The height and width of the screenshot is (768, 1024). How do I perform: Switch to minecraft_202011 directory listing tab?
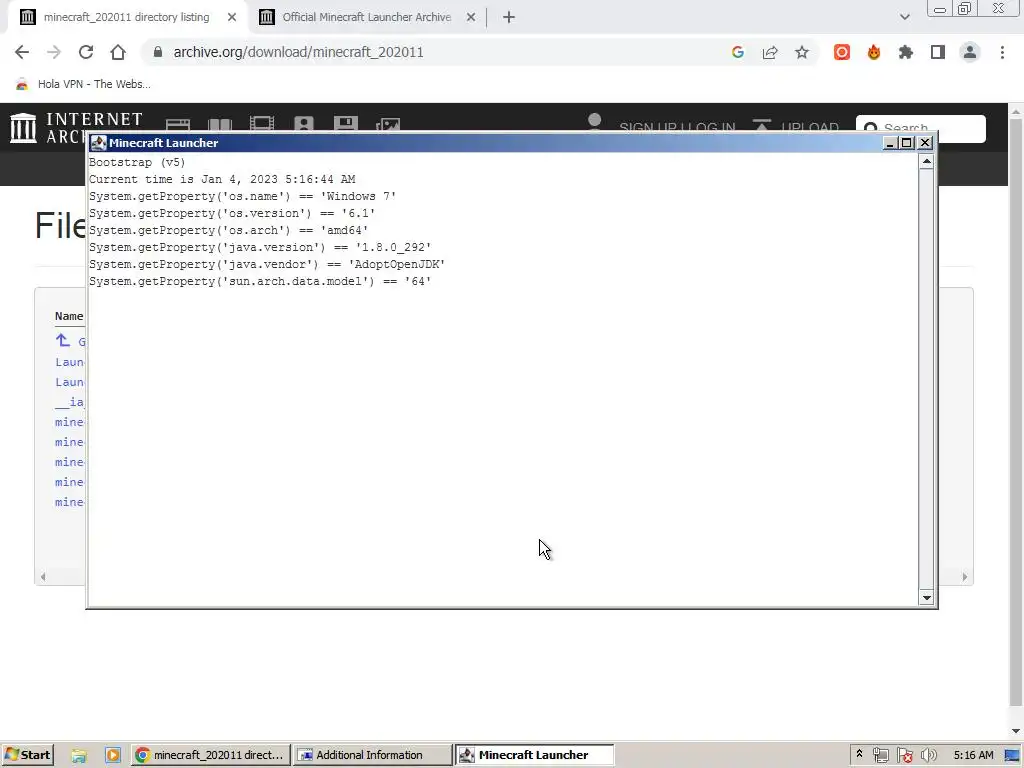127,18
